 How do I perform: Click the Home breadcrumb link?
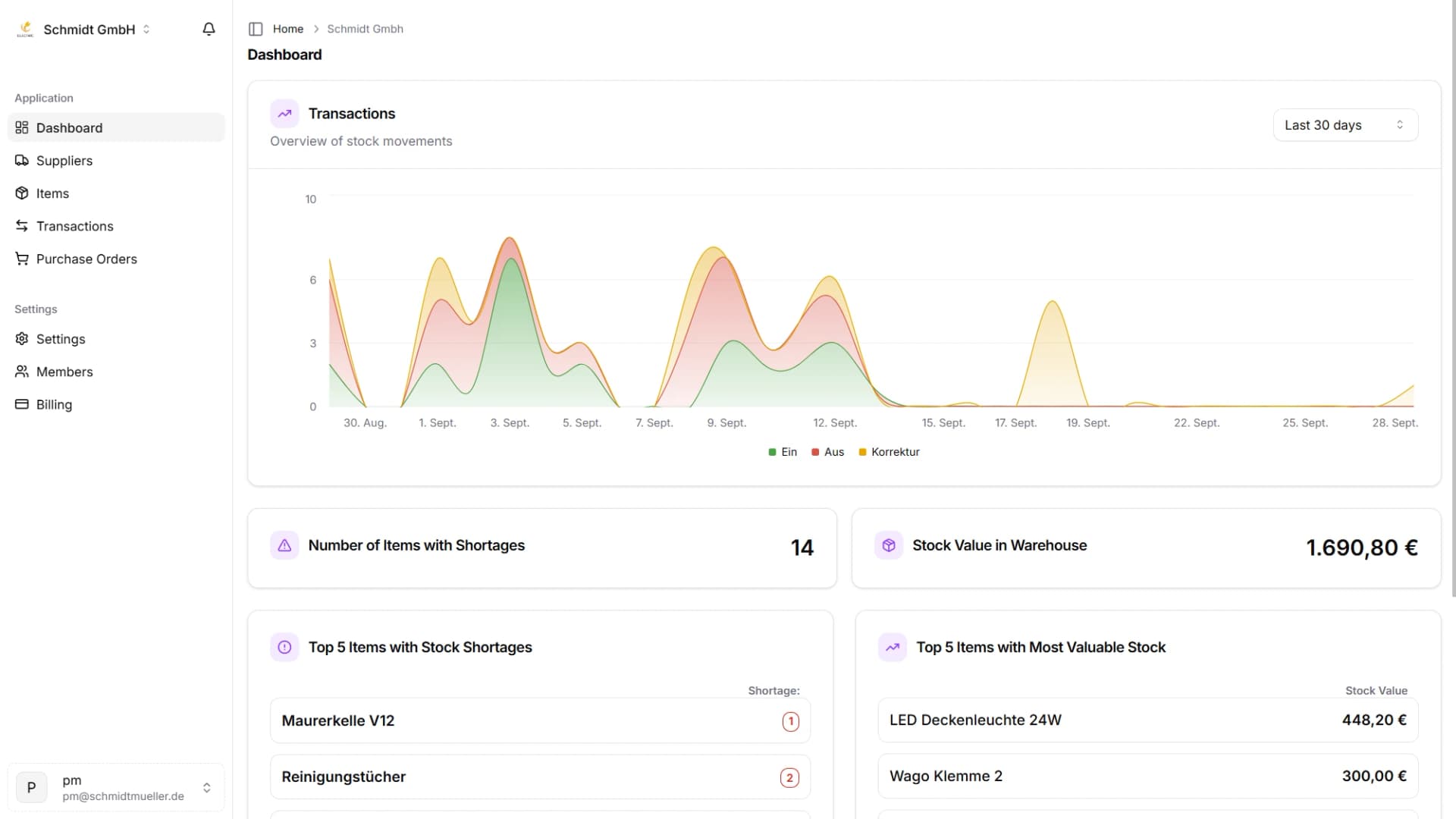[287, 29]
